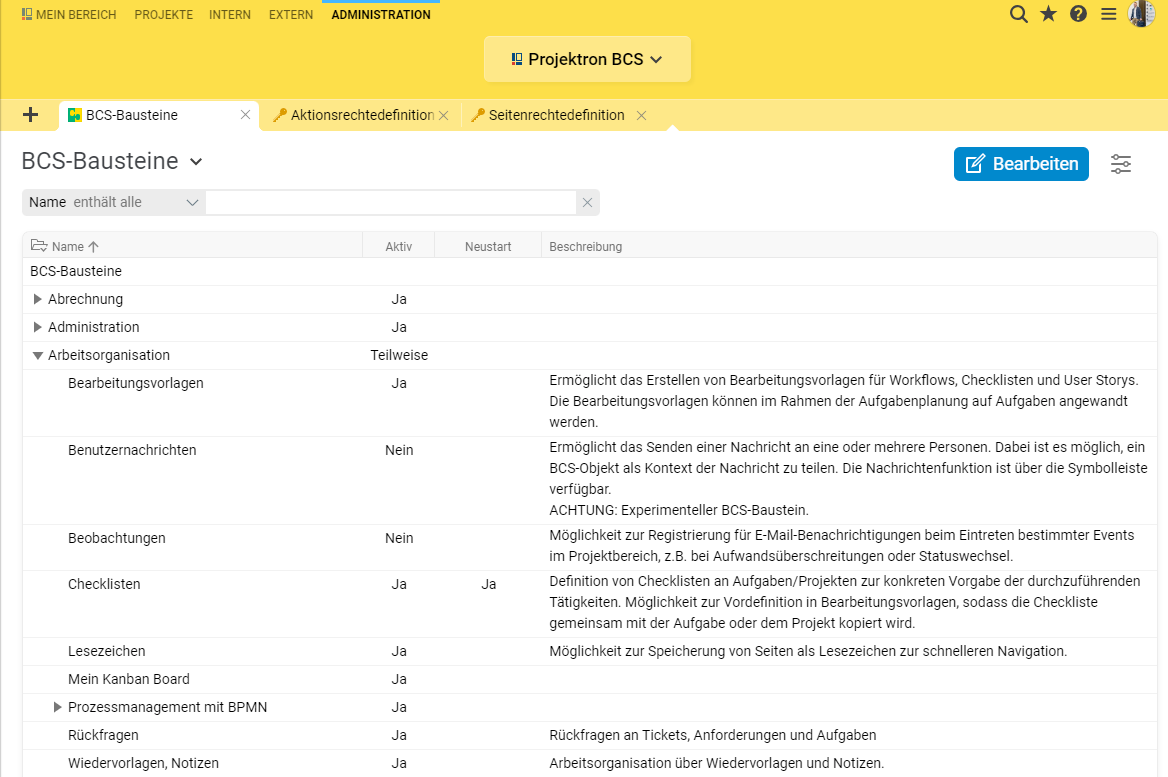Expand the Abrechnung tree node
1168x777 pixels.
(38, 299)
